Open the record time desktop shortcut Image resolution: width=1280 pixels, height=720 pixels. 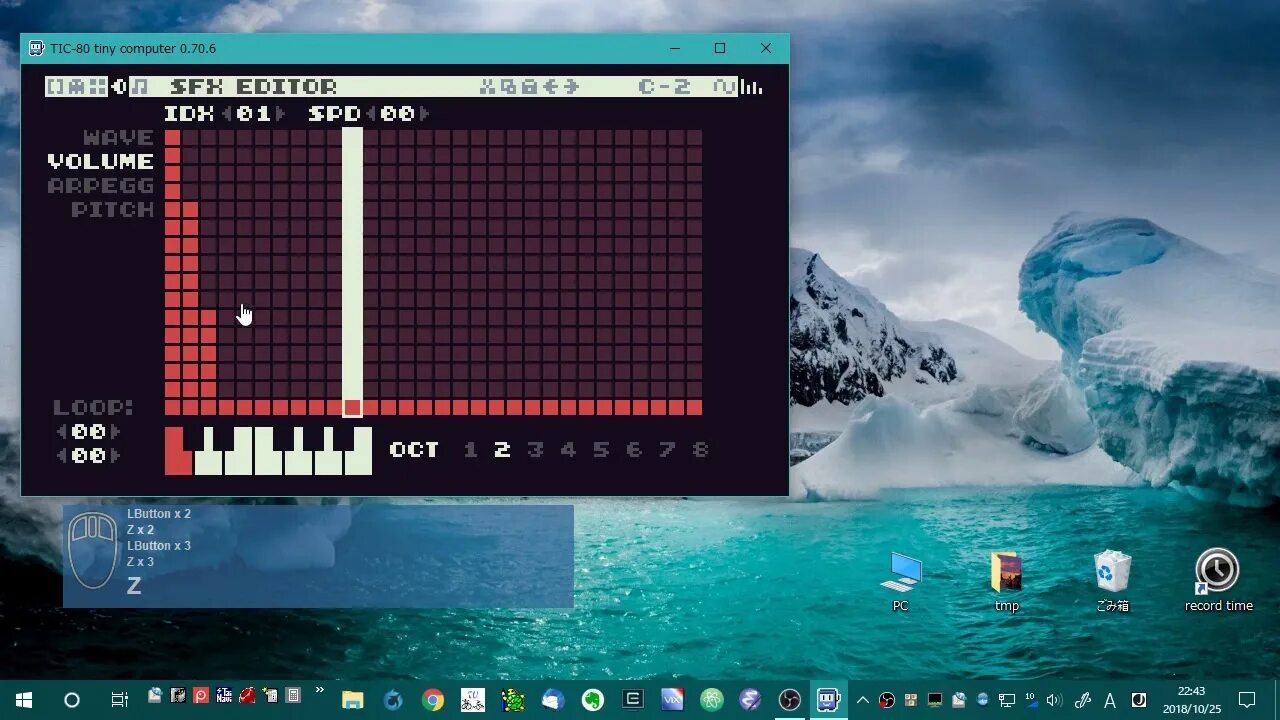coord(1218,581)
